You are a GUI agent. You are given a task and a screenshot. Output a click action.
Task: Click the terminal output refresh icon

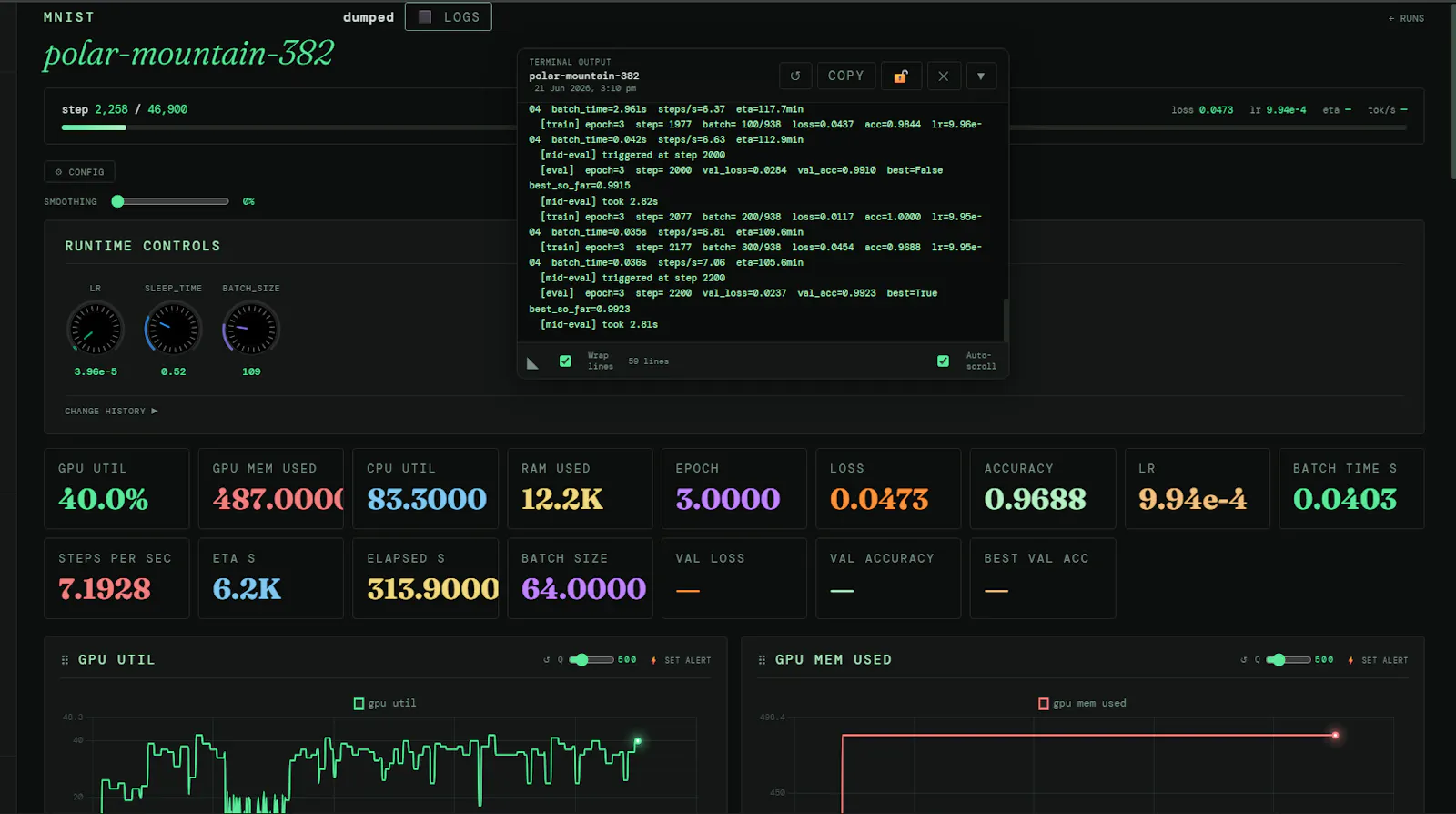click(795, 76)
